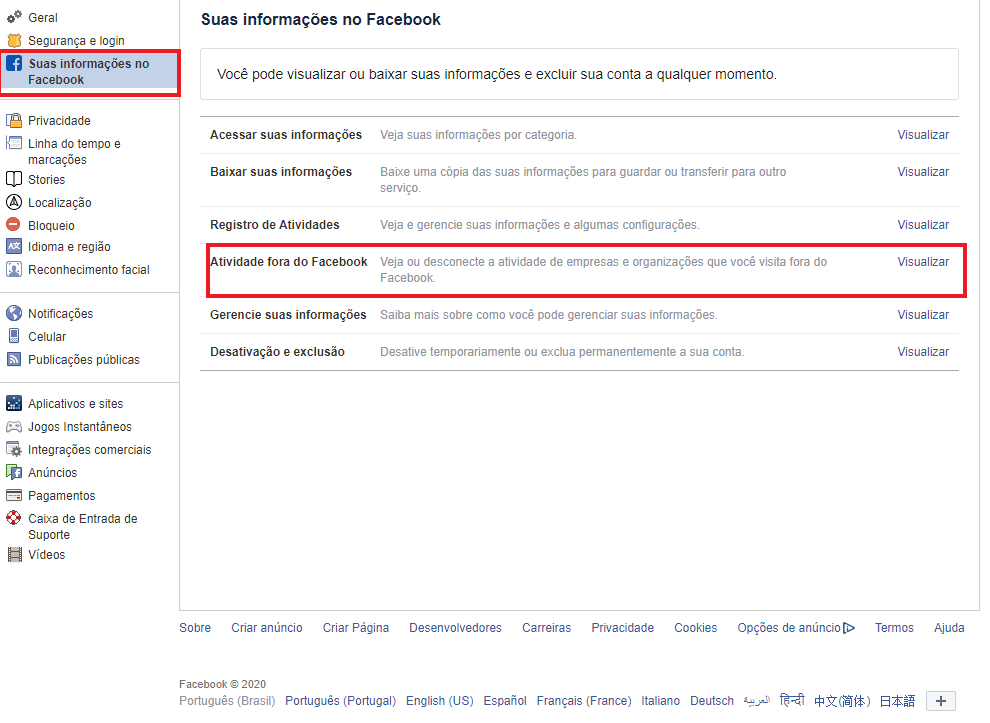990x723 pixels.
Task: Click the Pagamentos card icon
Action: 14,495
